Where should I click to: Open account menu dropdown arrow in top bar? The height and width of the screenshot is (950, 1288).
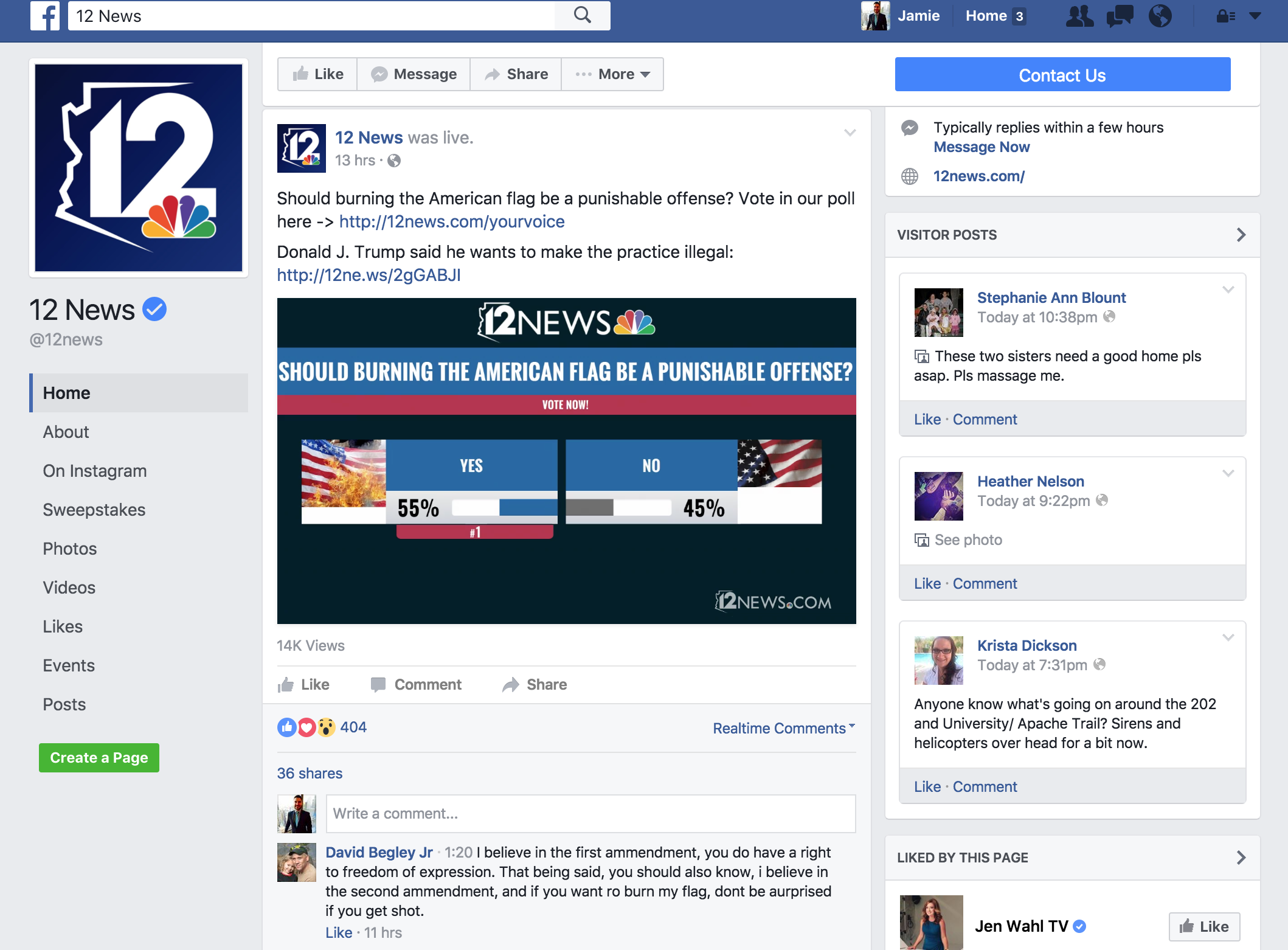[1255, 16]
